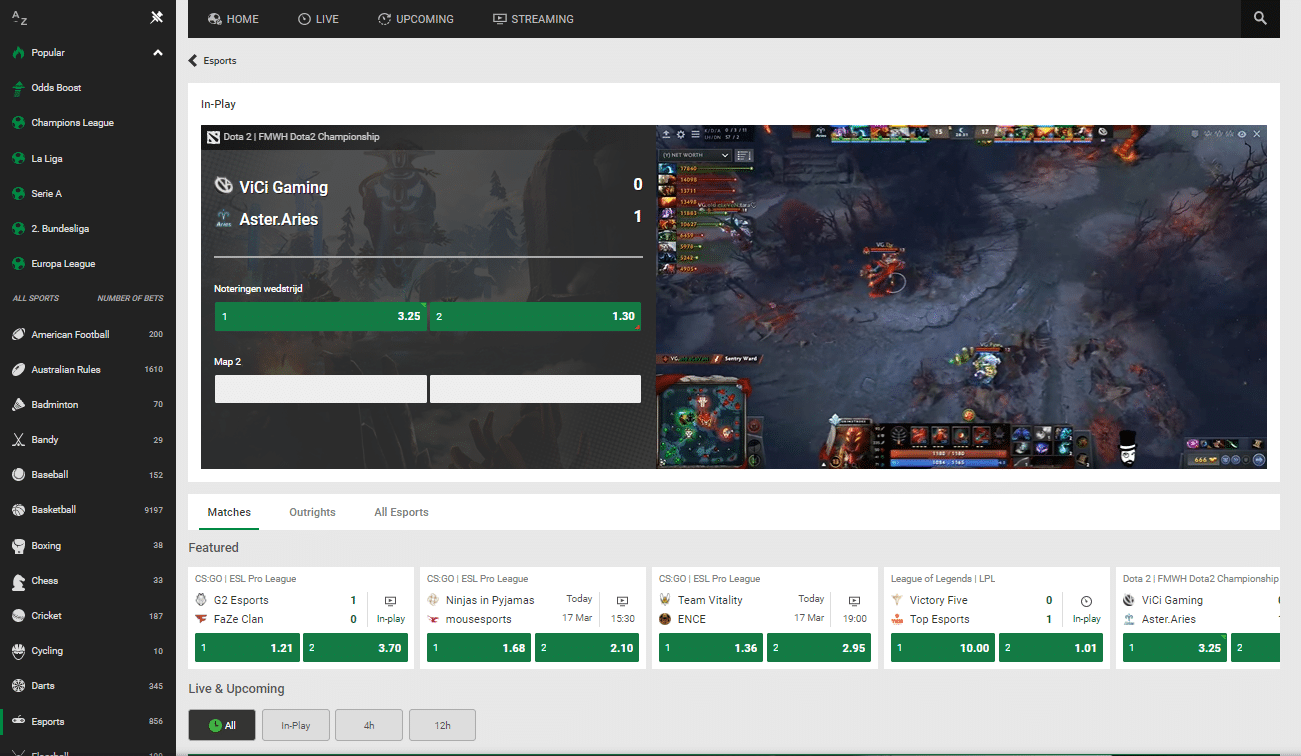Open La Liga from the Popular list
The image size is (1301, 756).
tap(47, 158)
